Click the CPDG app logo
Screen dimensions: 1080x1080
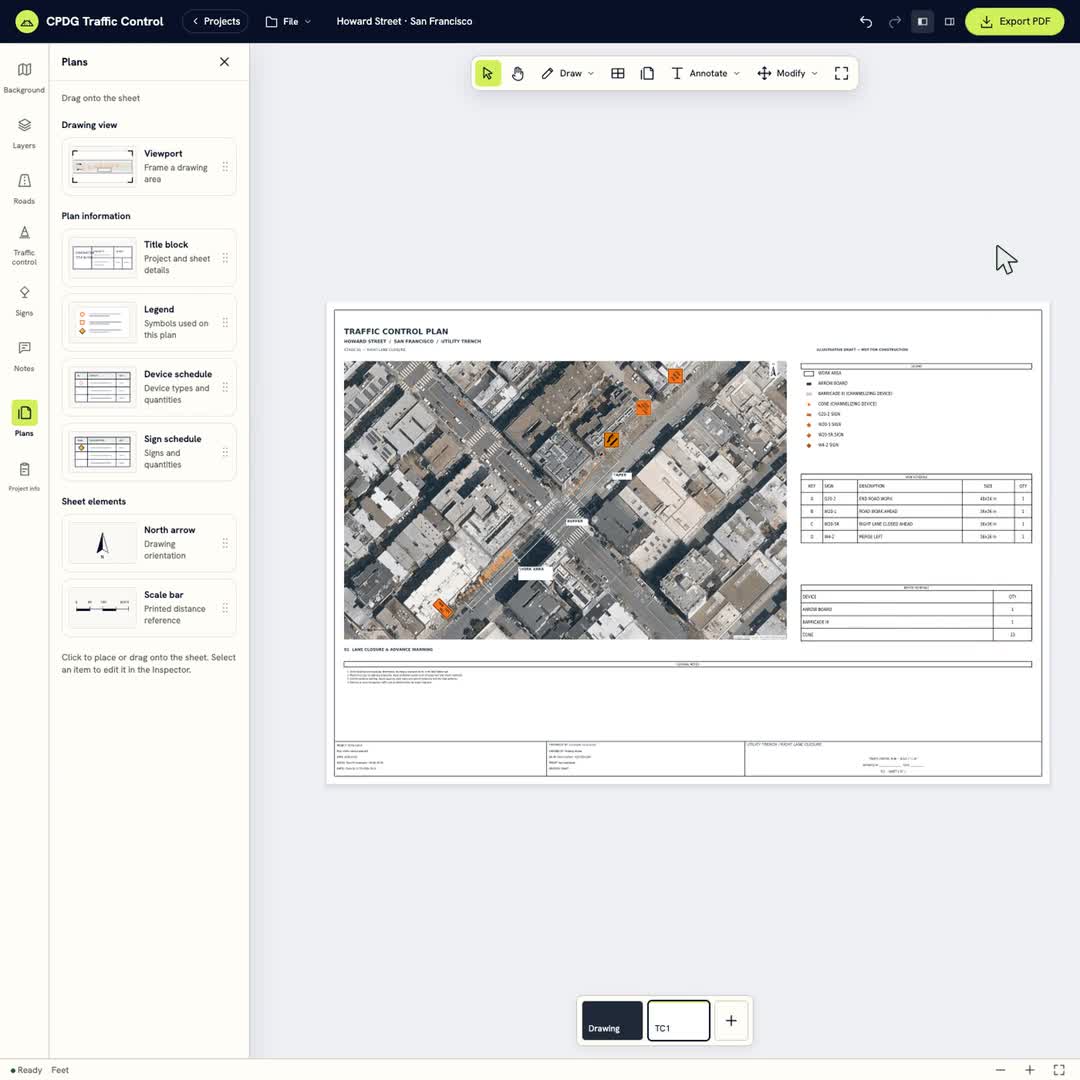(x=27, y=22)
